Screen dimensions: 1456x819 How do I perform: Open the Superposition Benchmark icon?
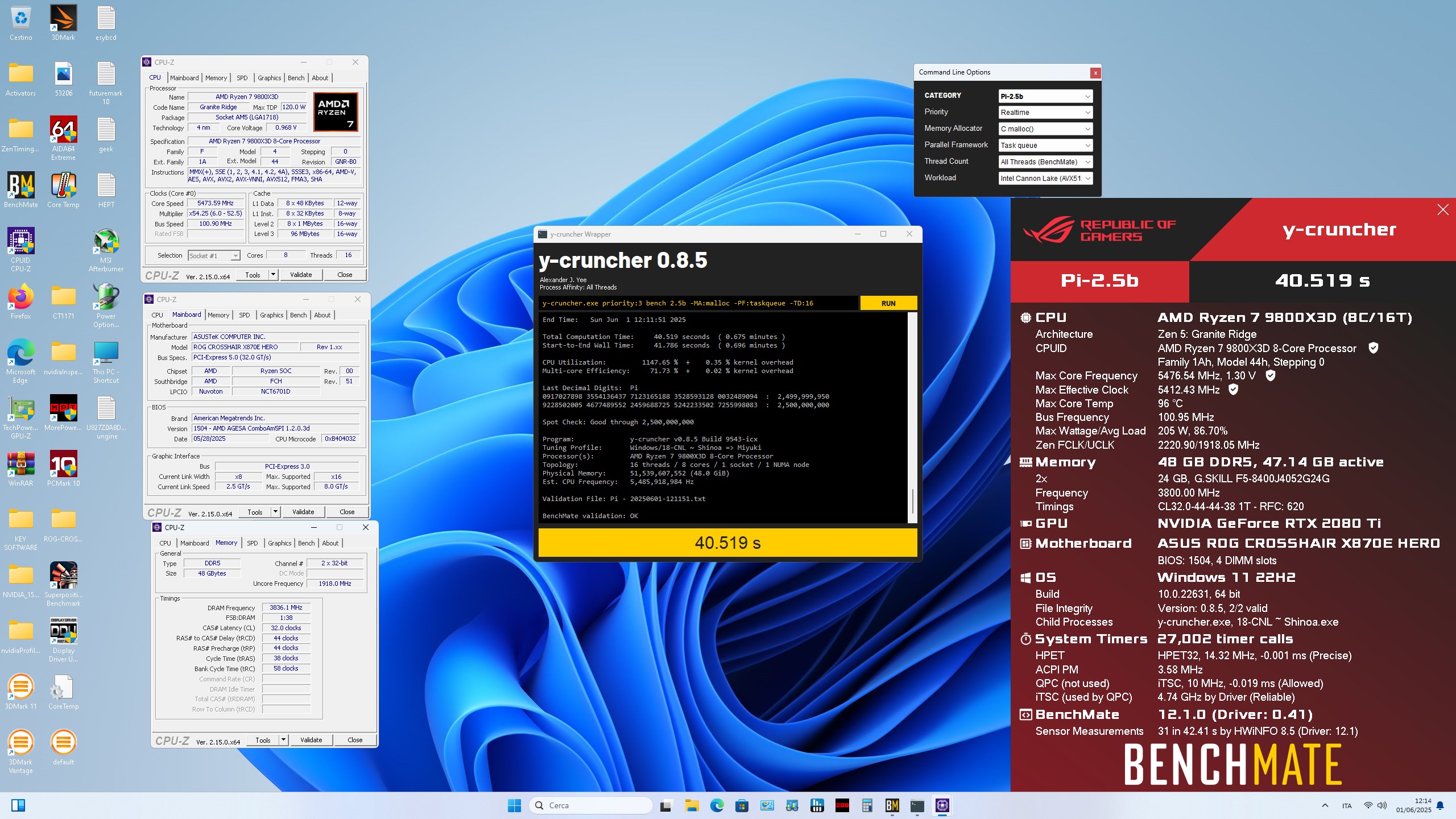pos(63,584)
